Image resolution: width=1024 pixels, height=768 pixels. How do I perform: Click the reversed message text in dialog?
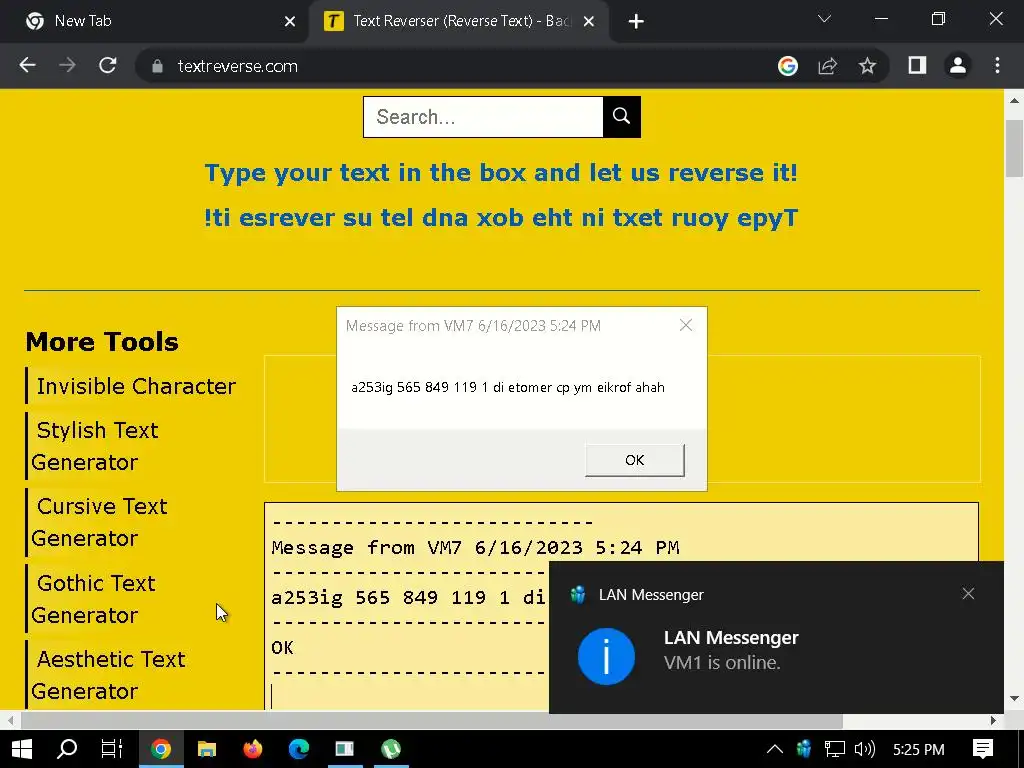[x=508, y=387]
